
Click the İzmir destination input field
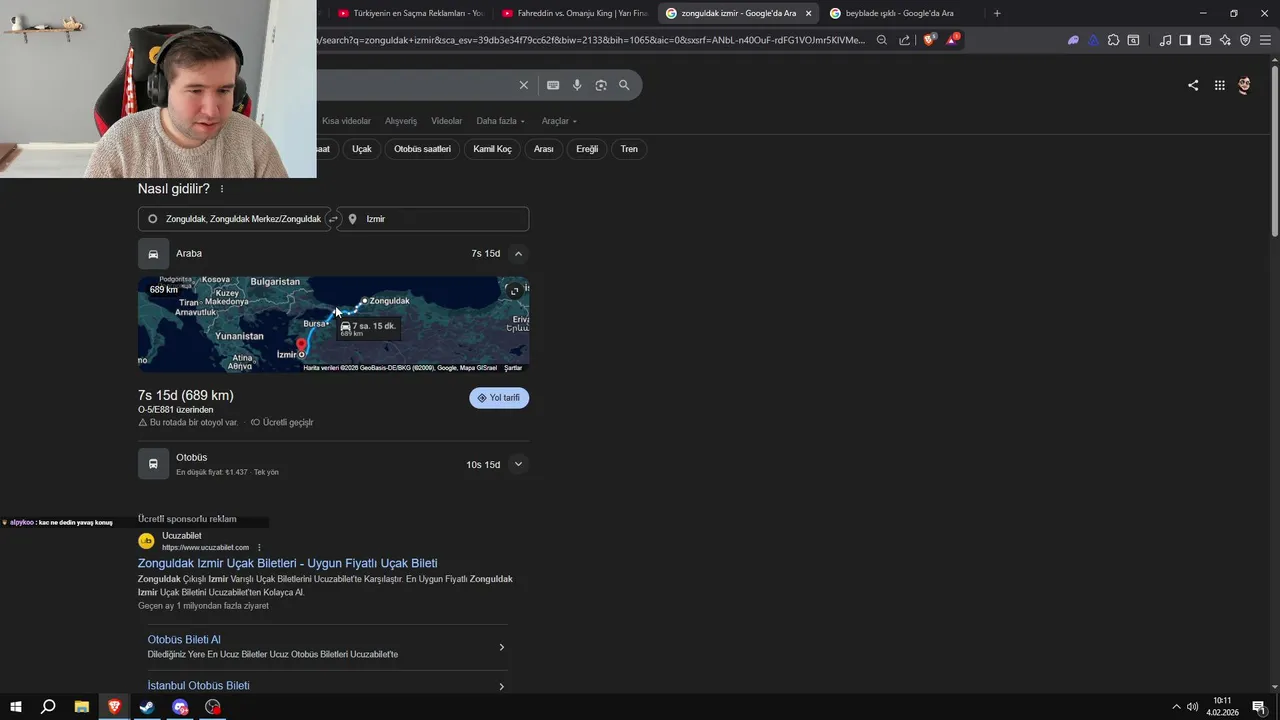[433, 219]
